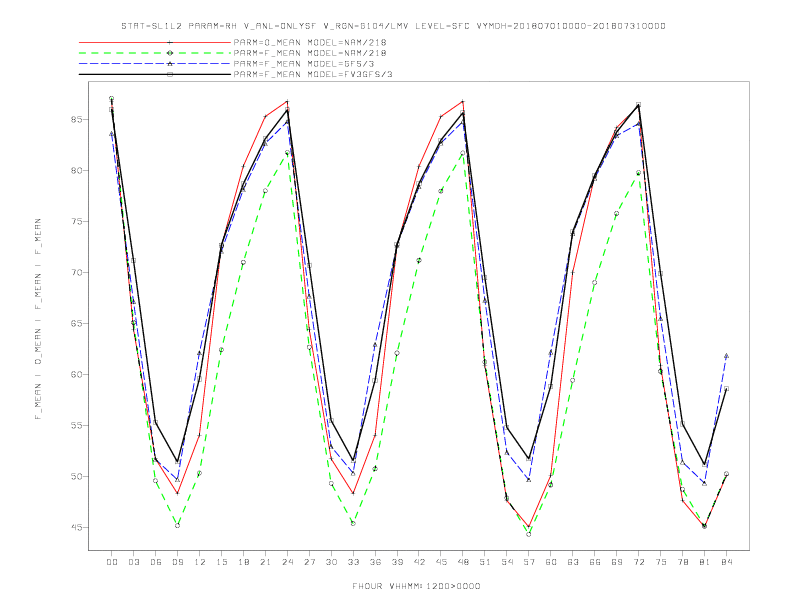Click forecast hour tick 45
Screen dimensions: 792x612
441,562
